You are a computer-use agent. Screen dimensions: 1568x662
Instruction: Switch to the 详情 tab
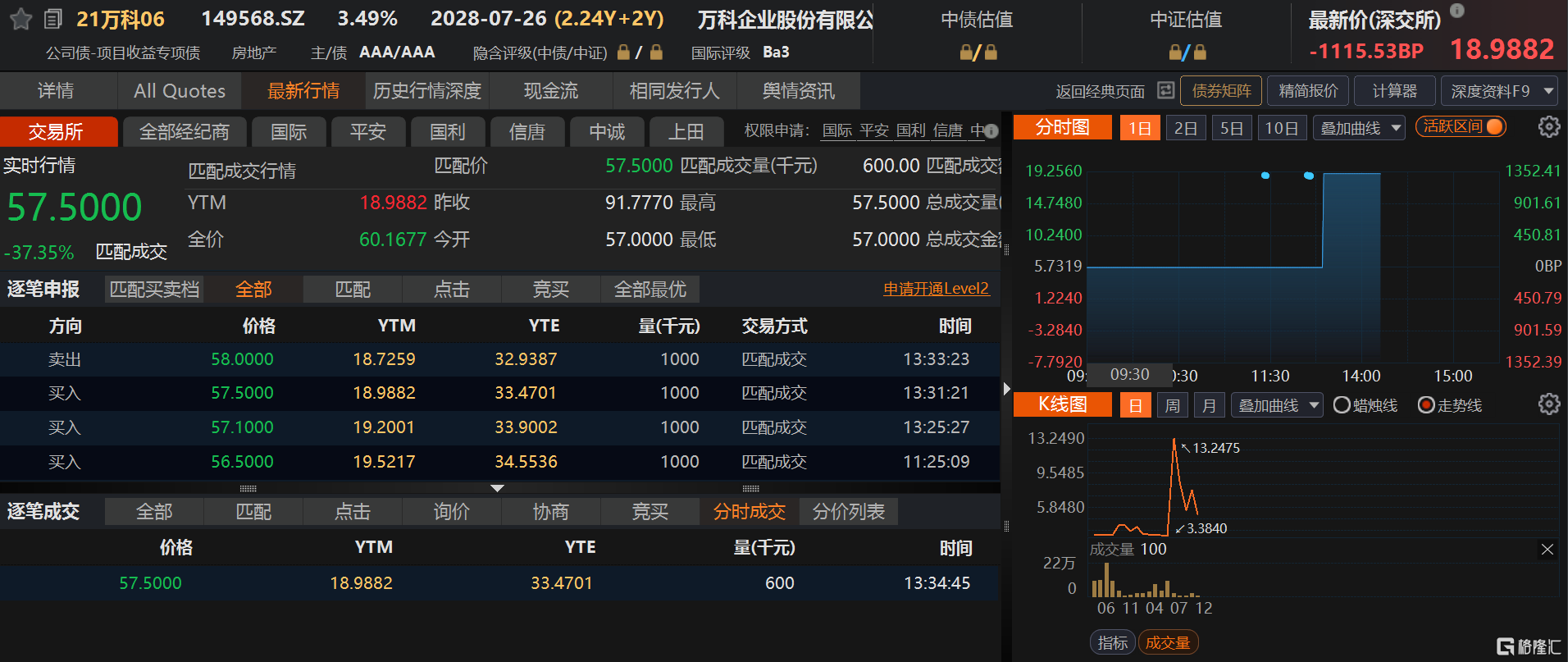pos(56,91)
